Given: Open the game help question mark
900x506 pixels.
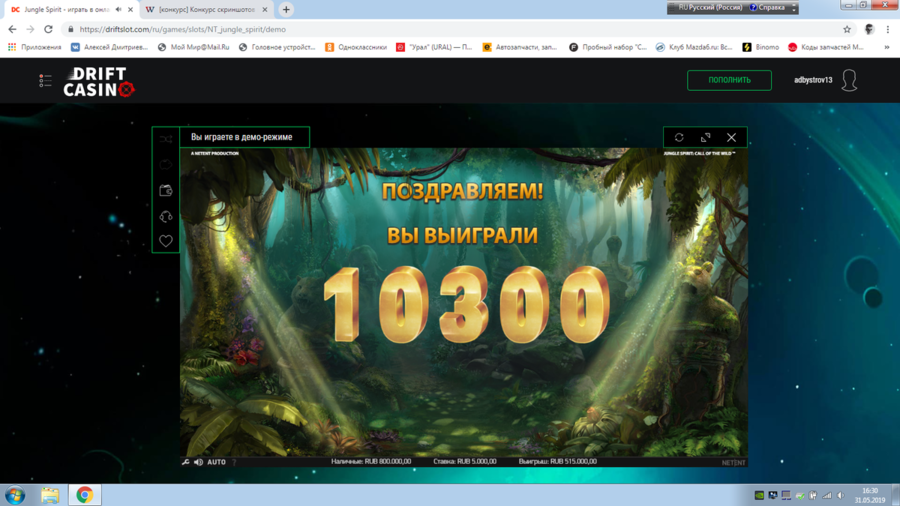Looking at the screenshot, I should (x=234, y=462).
